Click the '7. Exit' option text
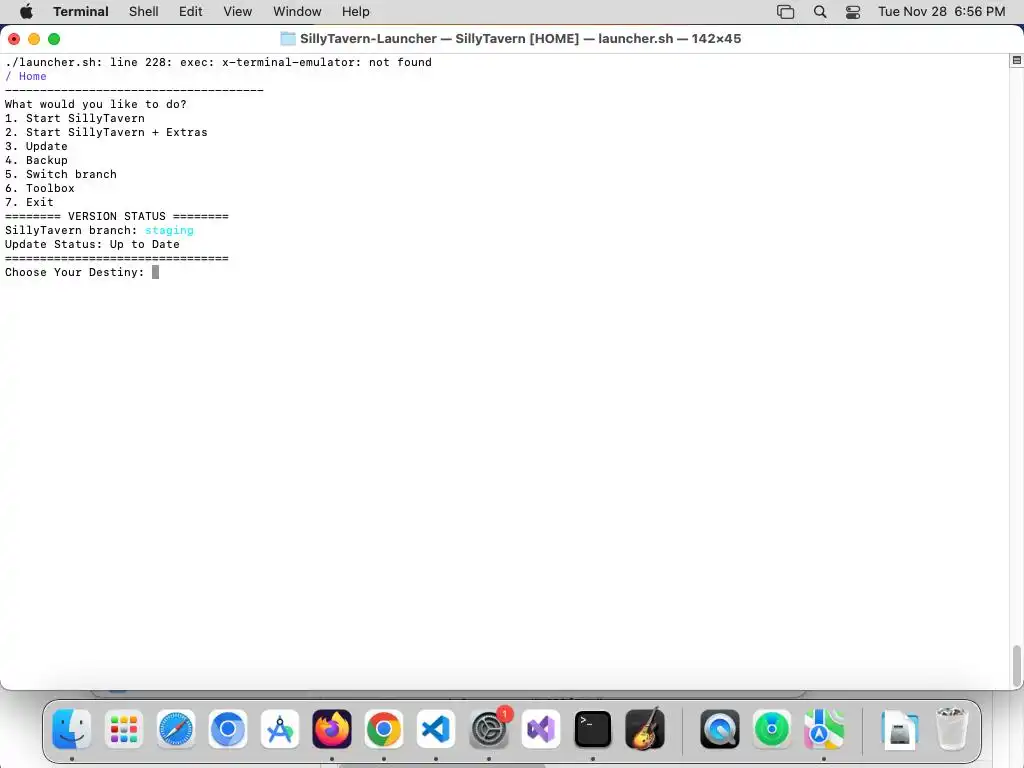The width and height of the screenshot is (1024, 768). 29,202
